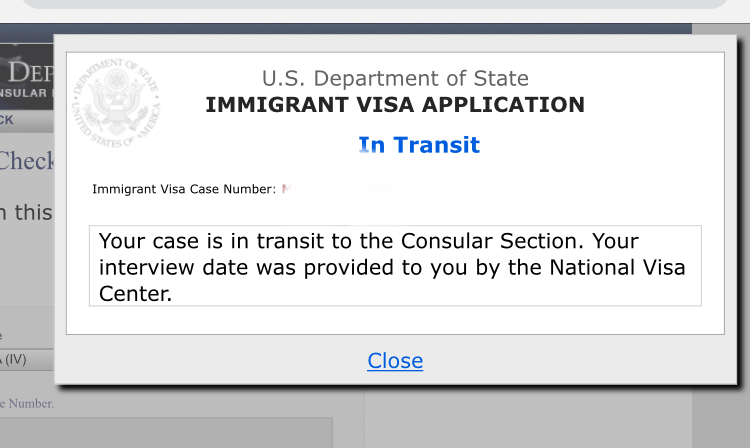This screenshot has width=750, height=448.
Task: Focus the browser address bar at top
Action: point(375,4)
